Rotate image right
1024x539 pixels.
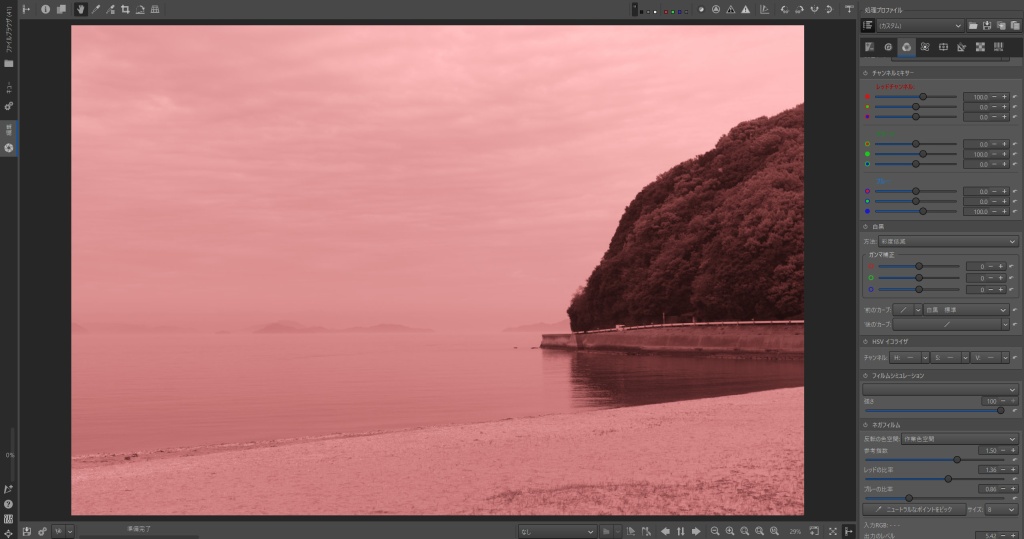[799, 9]
